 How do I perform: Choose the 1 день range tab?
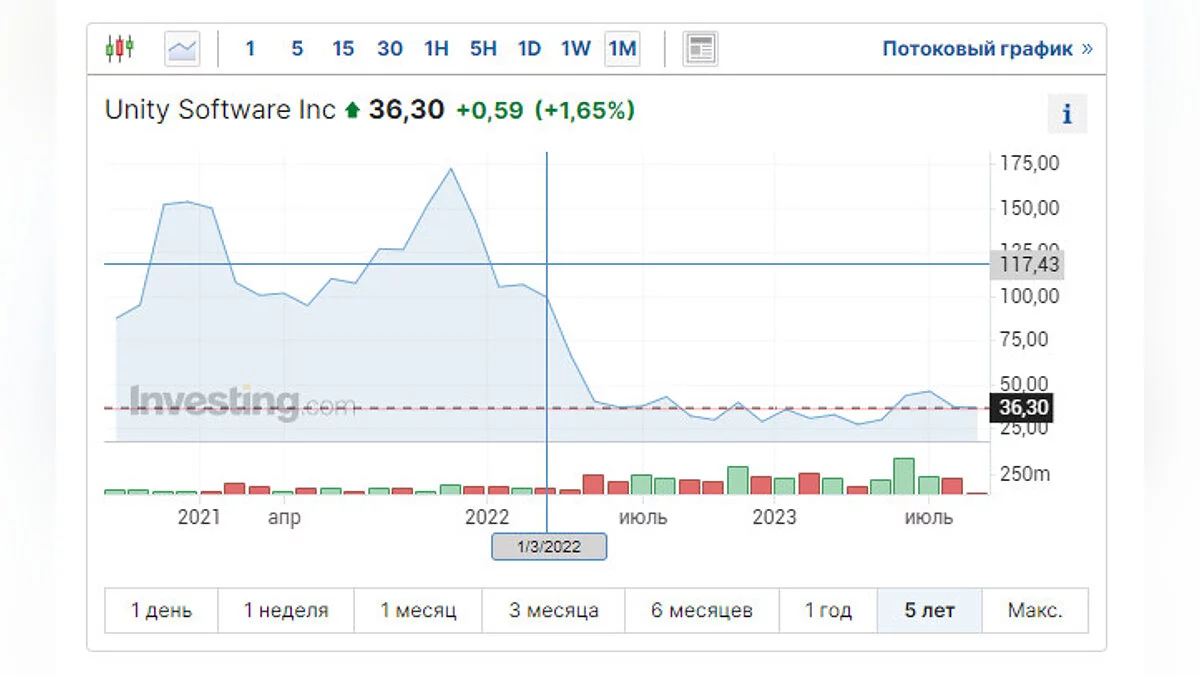tap(162, 610)
